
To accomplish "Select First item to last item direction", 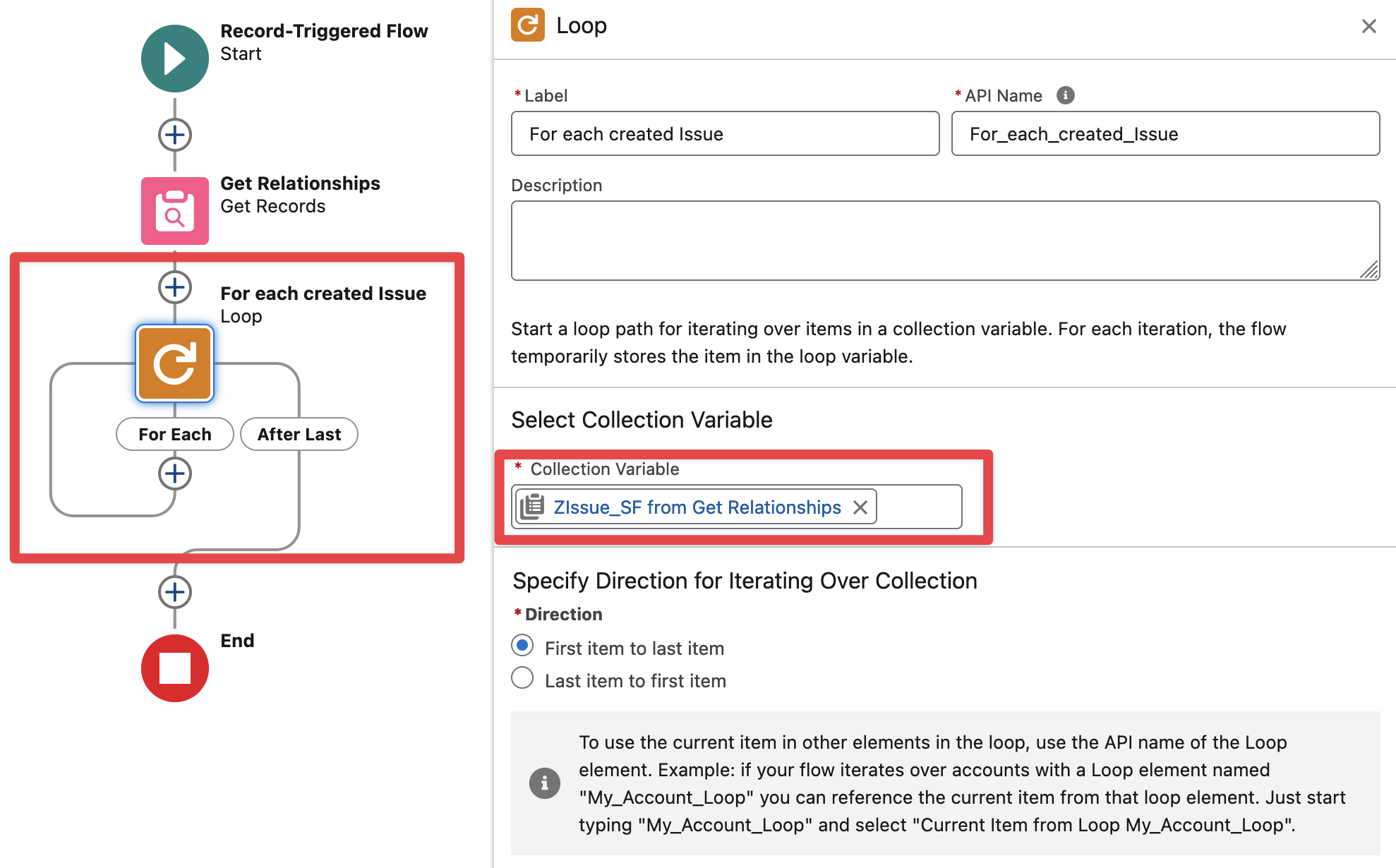I will coord(522,646).
